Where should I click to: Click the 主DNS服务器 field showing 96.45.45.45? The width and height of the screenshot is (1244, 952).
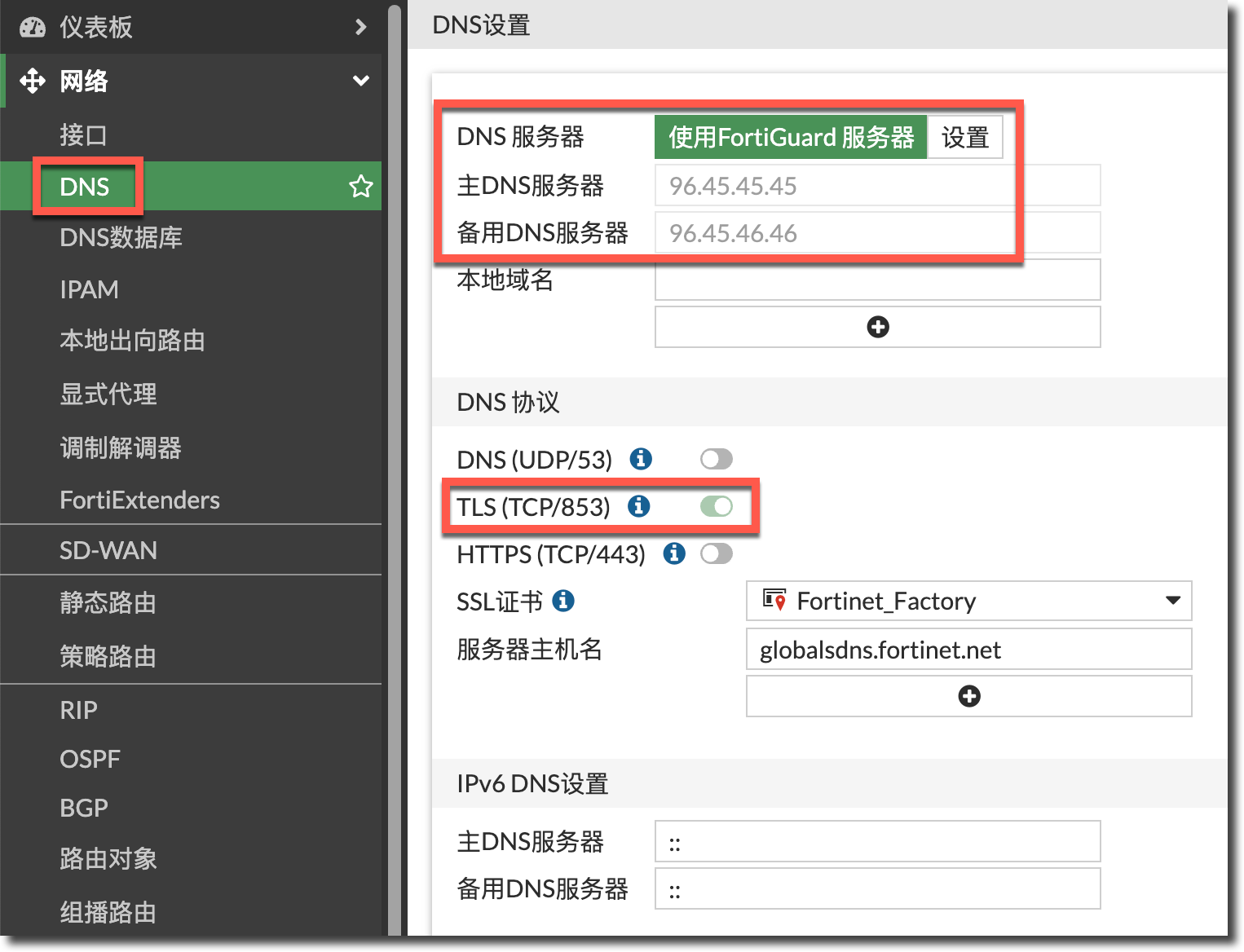pos(878,186)
